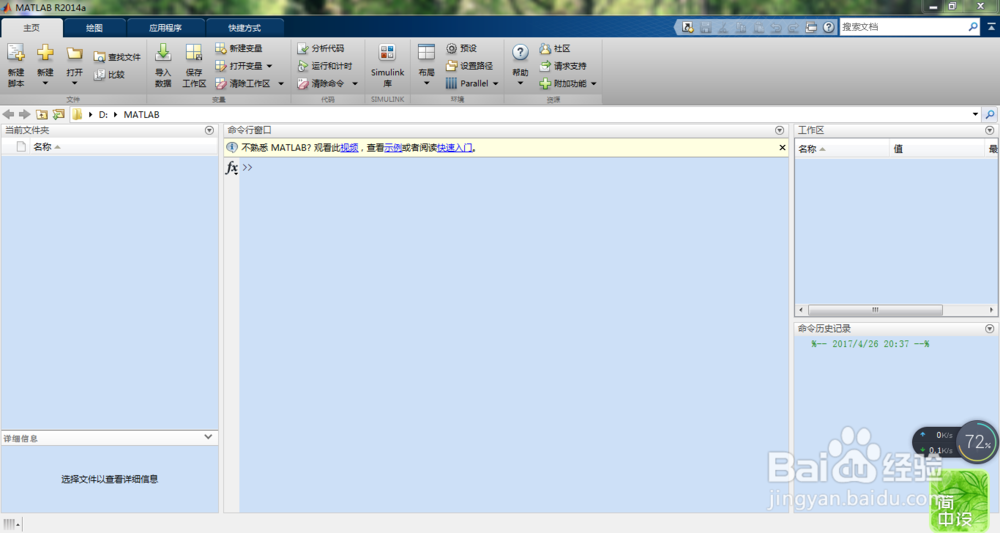Open the 命令历史记录 panel actions menu
The width and height of the screenshot is (1000, 533).
click(989, 328)
